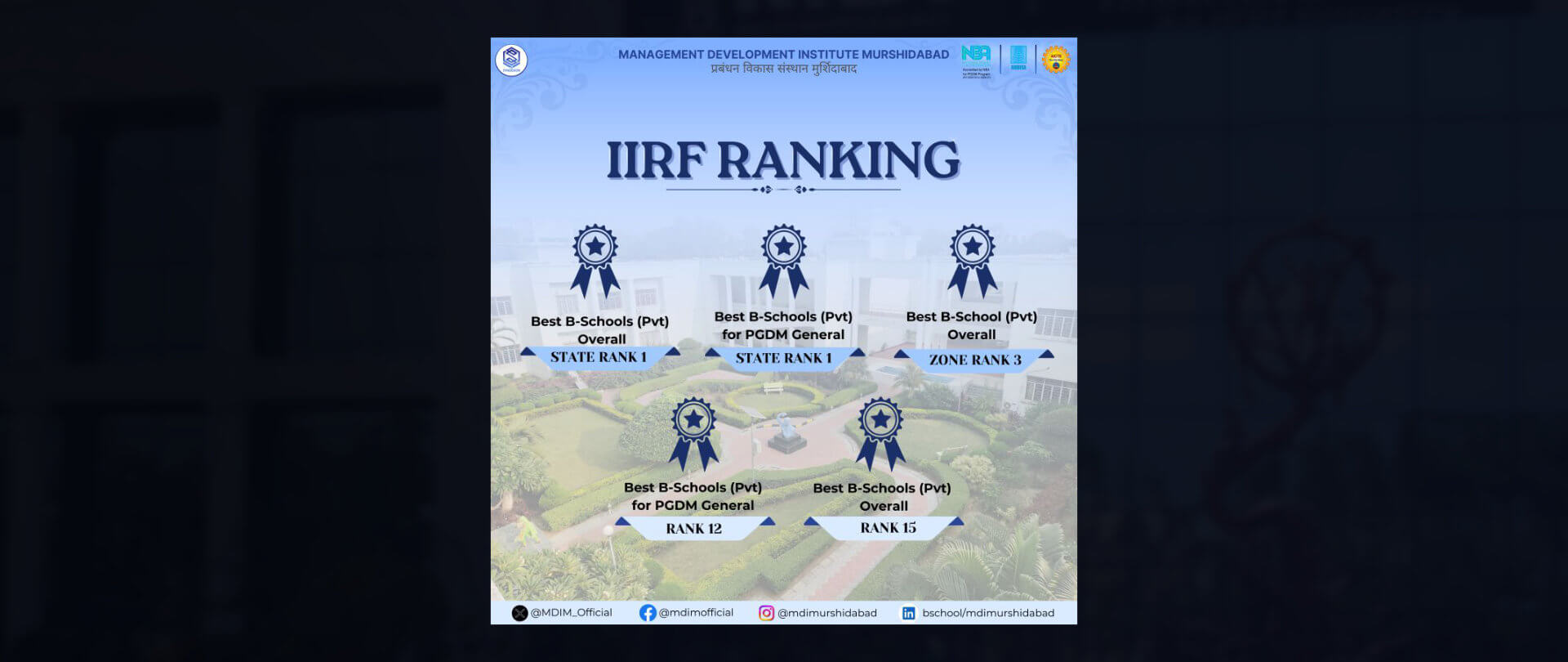Click the medal icon above Zone Rank 3
Image resolution: width=1568 pixels, height=662 pixels.
(x=973, y=260)
